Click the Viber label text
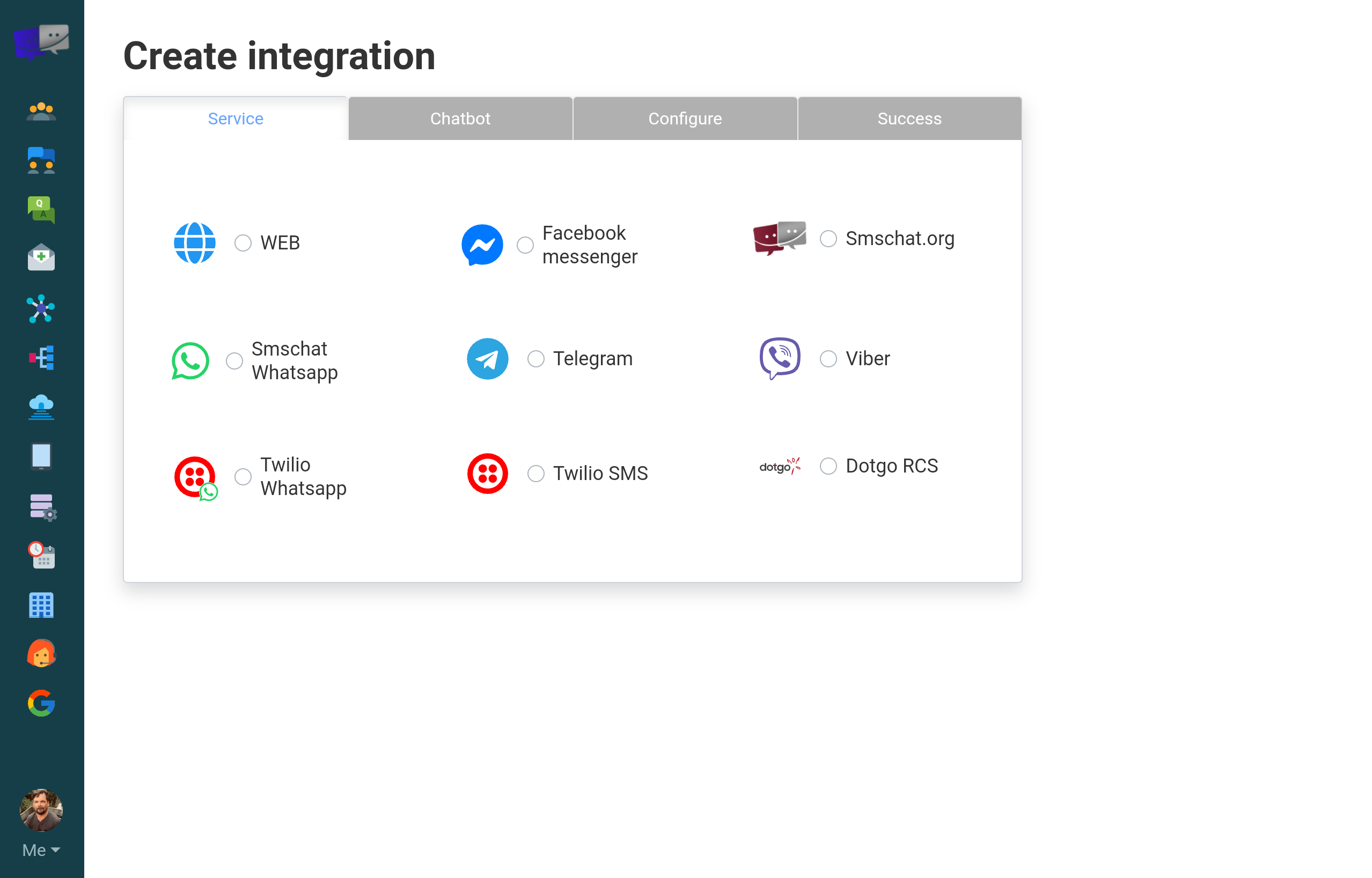 click(x=867, y=359)
